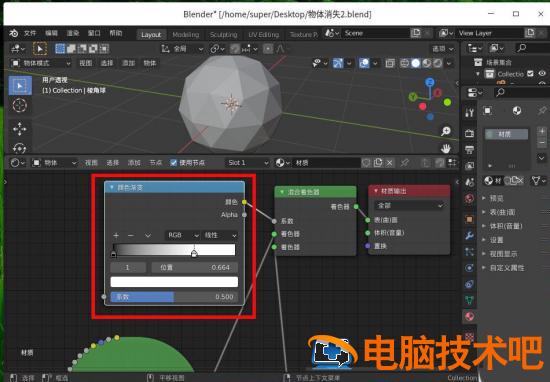Image resolution: width=550 pixels, height=382 pixels.
Task: Open the 物体模式 object mode dropdown
Action: coord(41,63)
